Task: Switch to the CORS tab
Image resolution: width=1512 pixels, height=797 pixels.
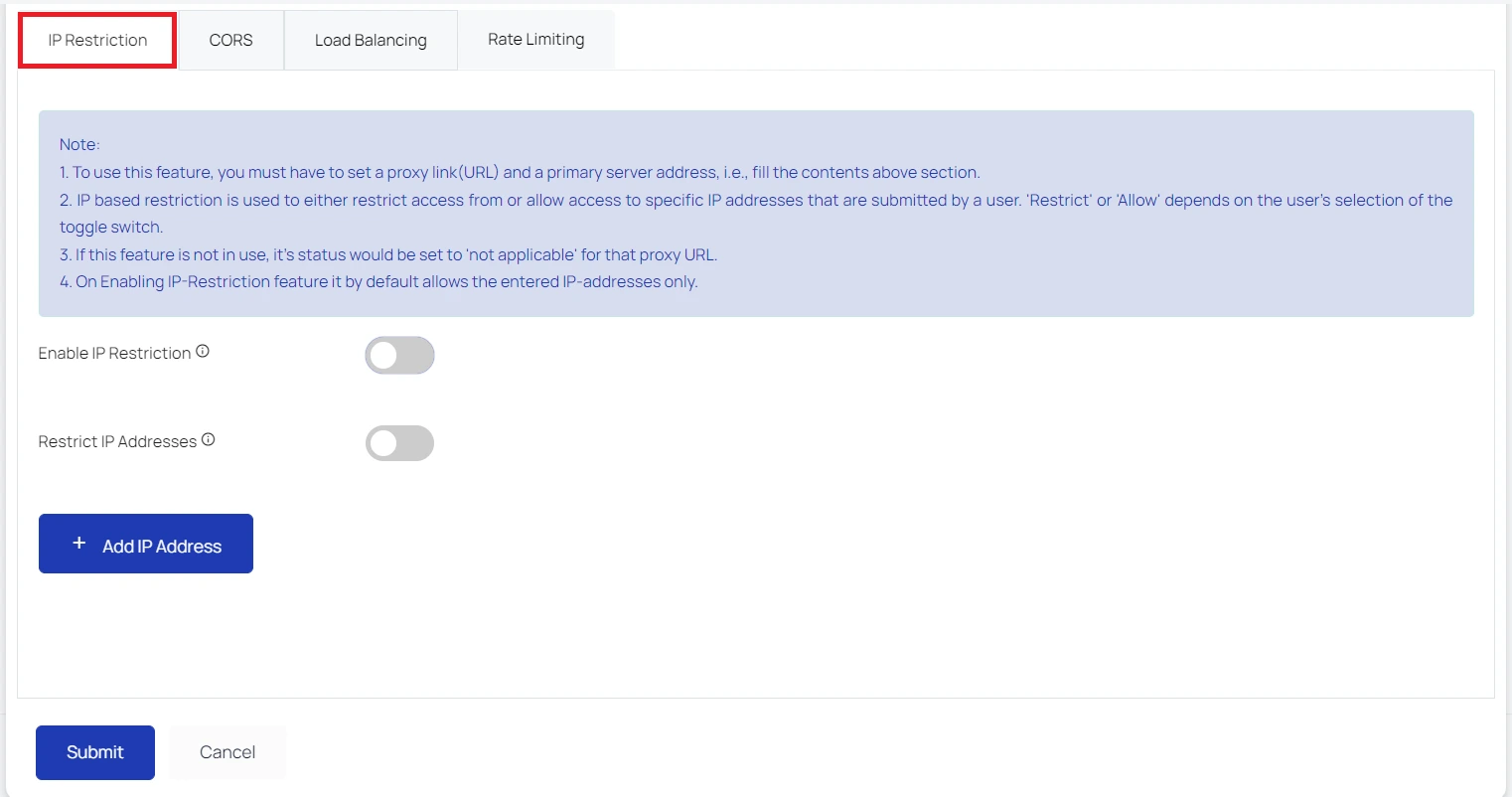Action: [230, 39]
